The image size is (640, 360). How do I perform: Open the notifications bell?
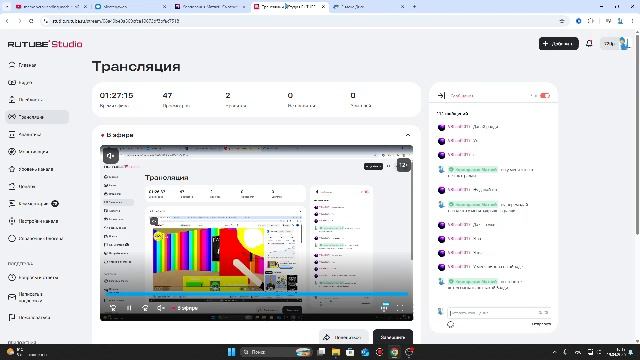pyautogui.click(x=589, y=43)
